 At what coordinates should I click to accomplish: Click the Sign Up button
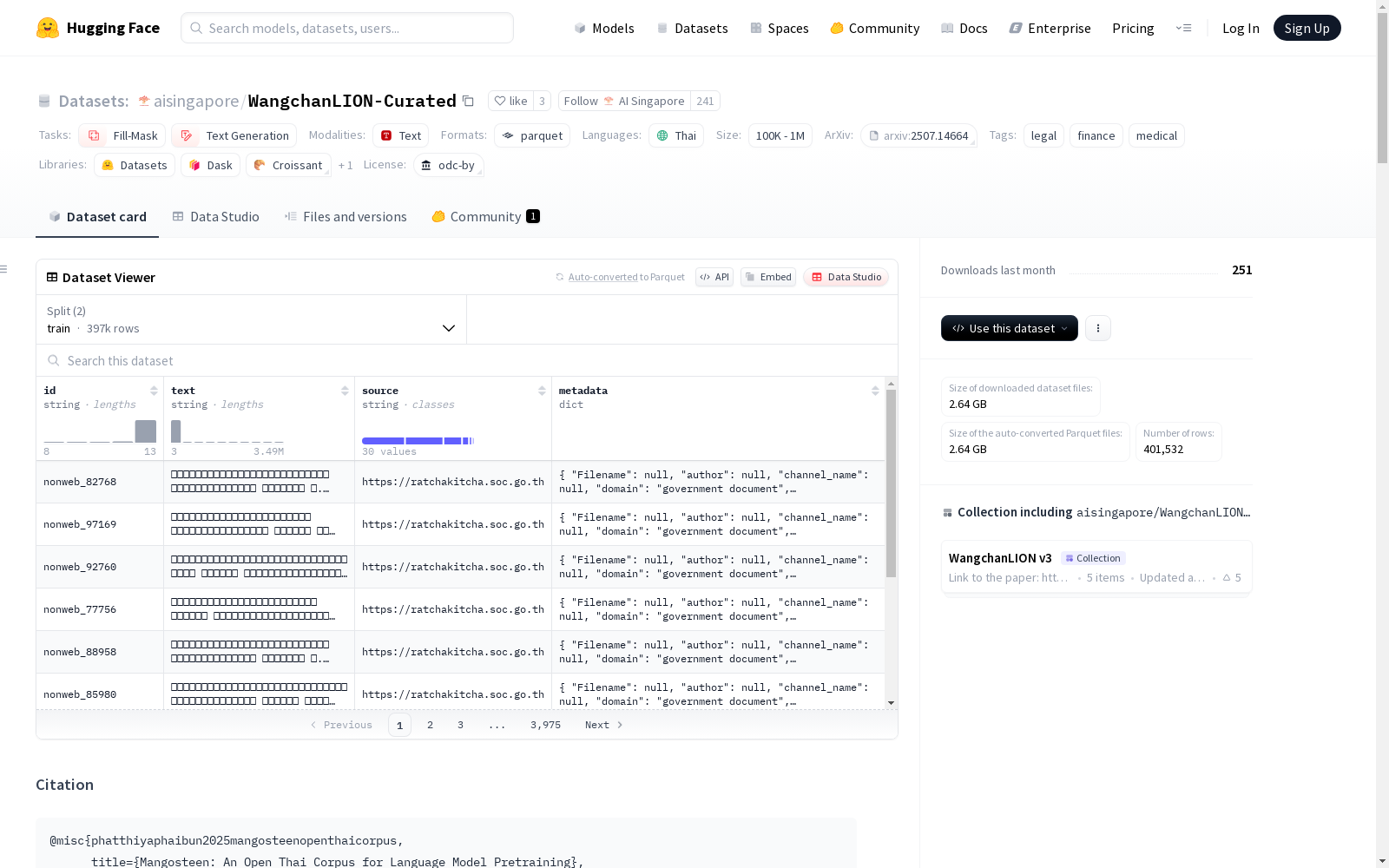[1307, 28]
